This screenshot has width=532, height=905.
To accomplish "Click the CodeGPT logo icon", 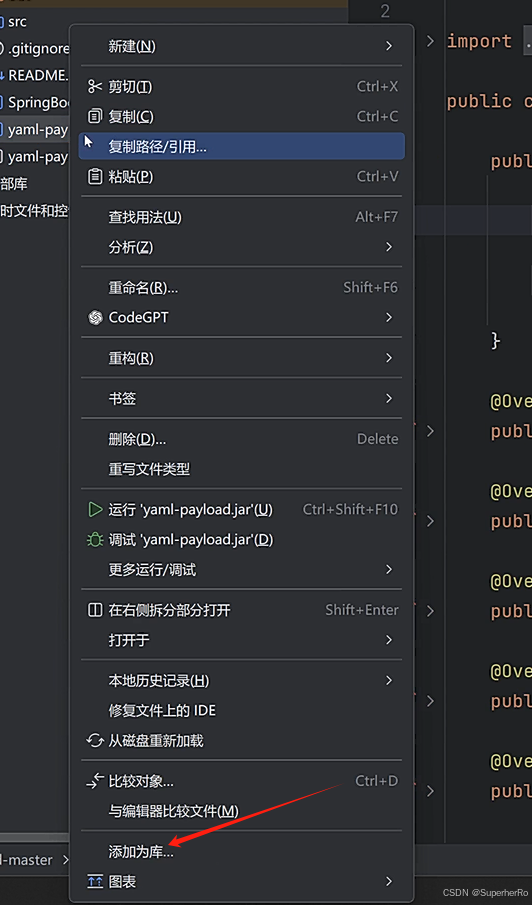I will point(95,317).
